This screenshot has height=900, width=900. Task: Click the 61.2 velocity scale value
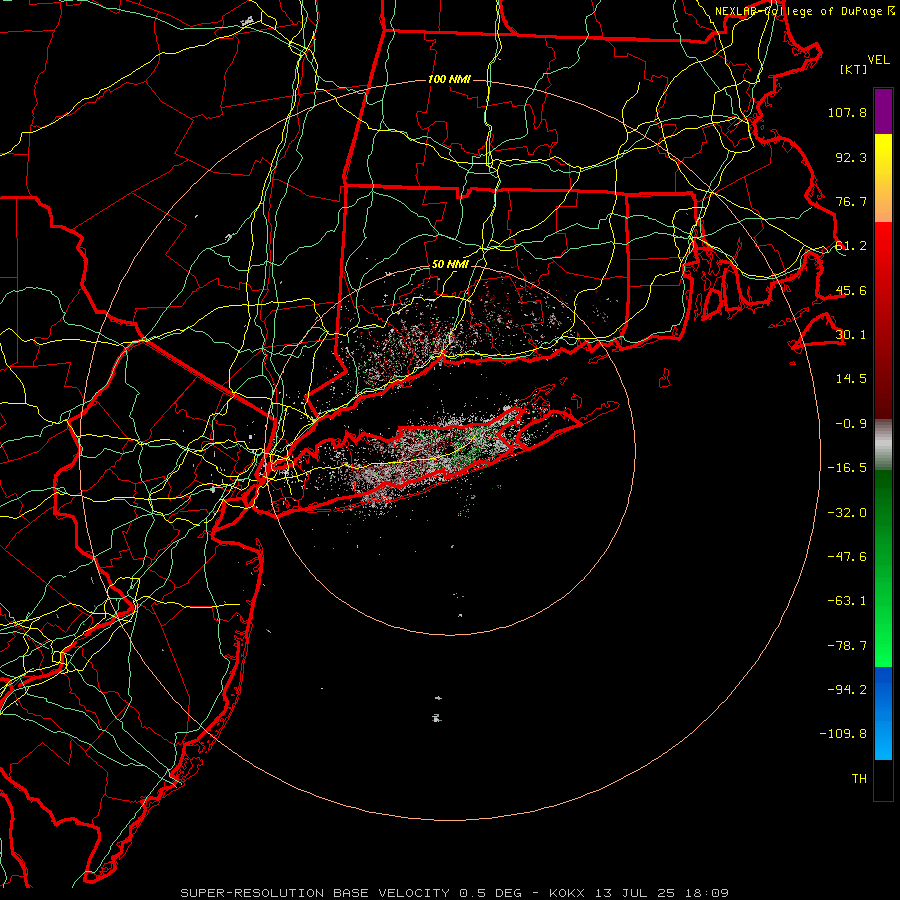(x=851, y=246)
